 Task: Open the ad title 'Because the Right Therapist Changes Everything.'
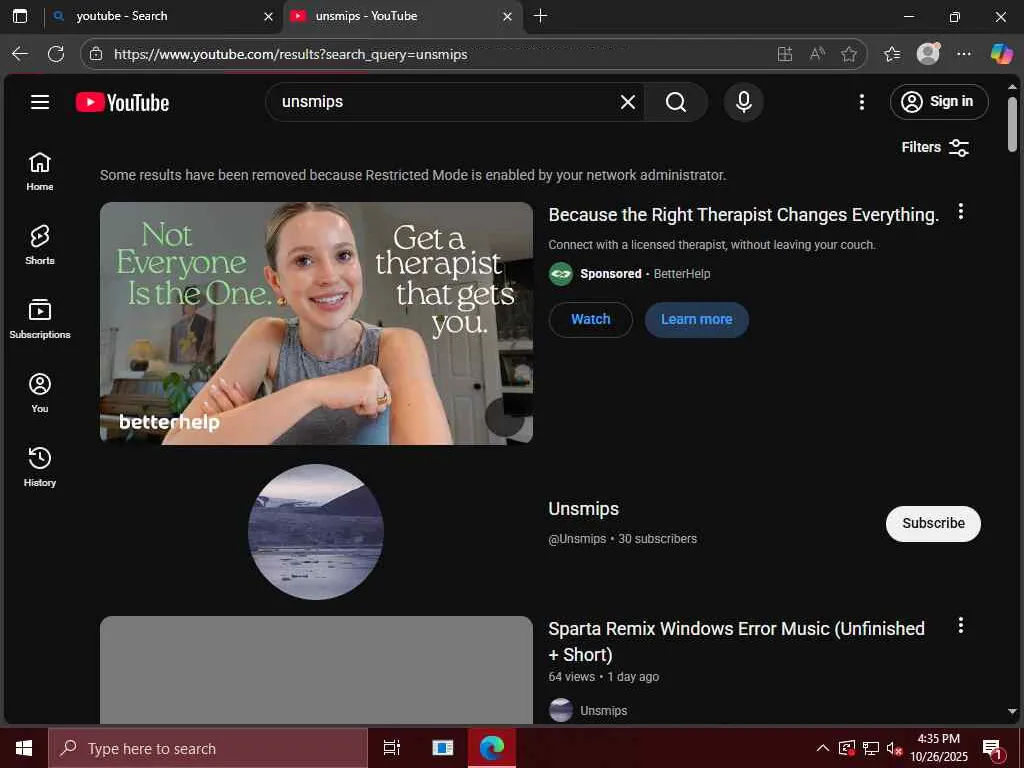[x=743, y=215]
